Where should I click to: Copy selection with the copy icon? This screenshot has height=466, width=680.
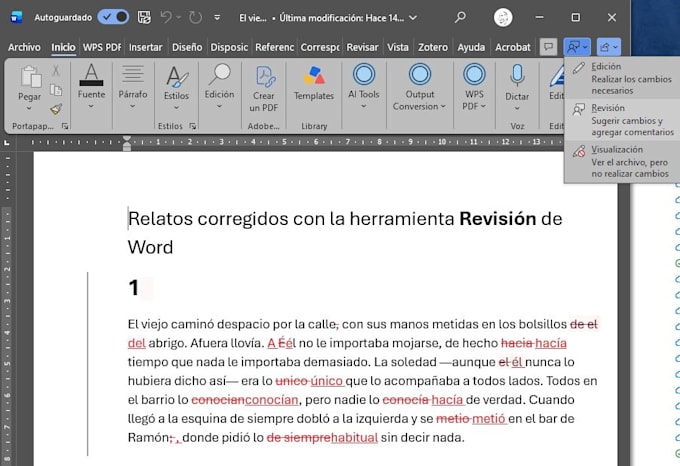click(56, 90)
